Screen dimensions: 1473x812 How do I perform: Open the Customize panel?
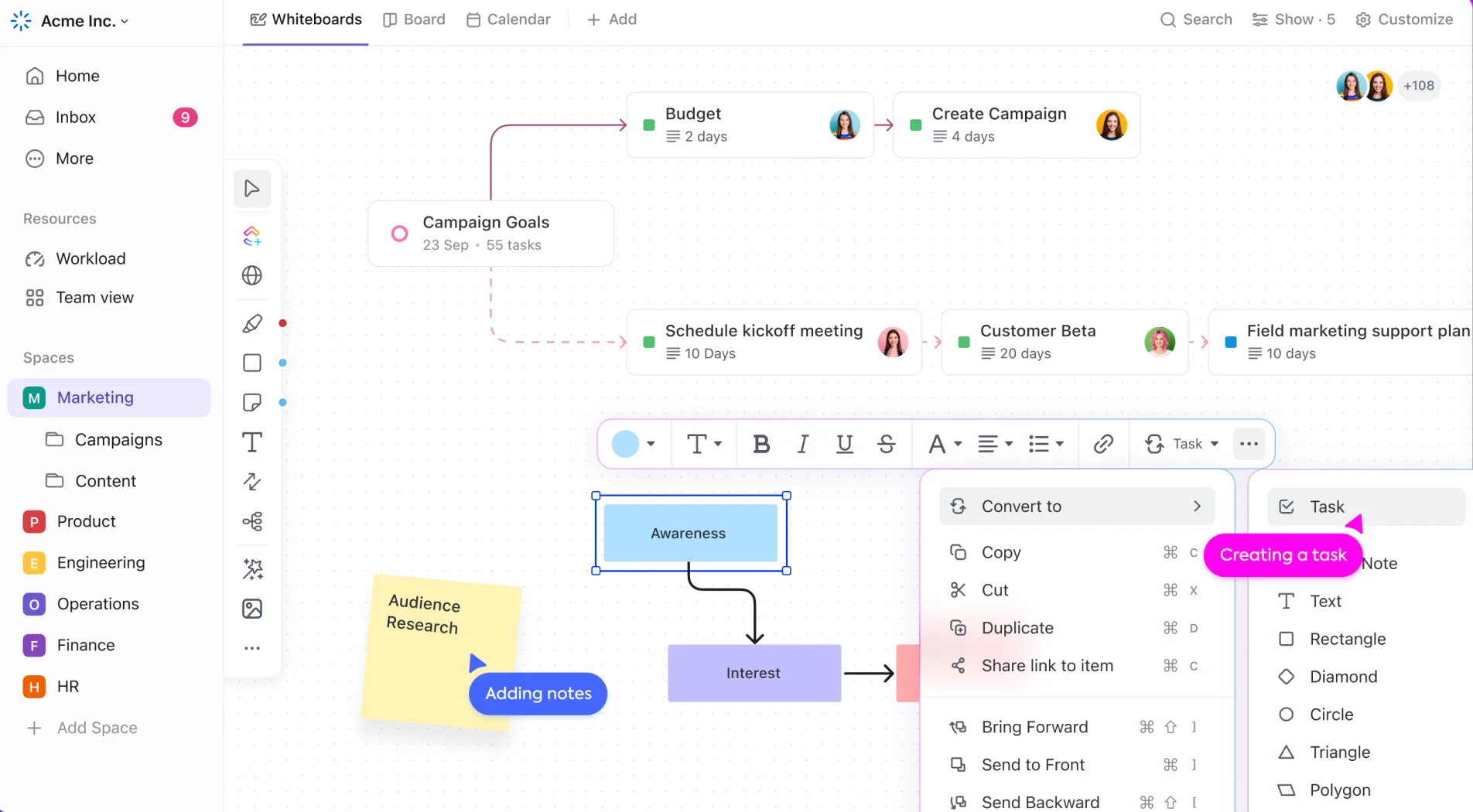coord(1404,19)
